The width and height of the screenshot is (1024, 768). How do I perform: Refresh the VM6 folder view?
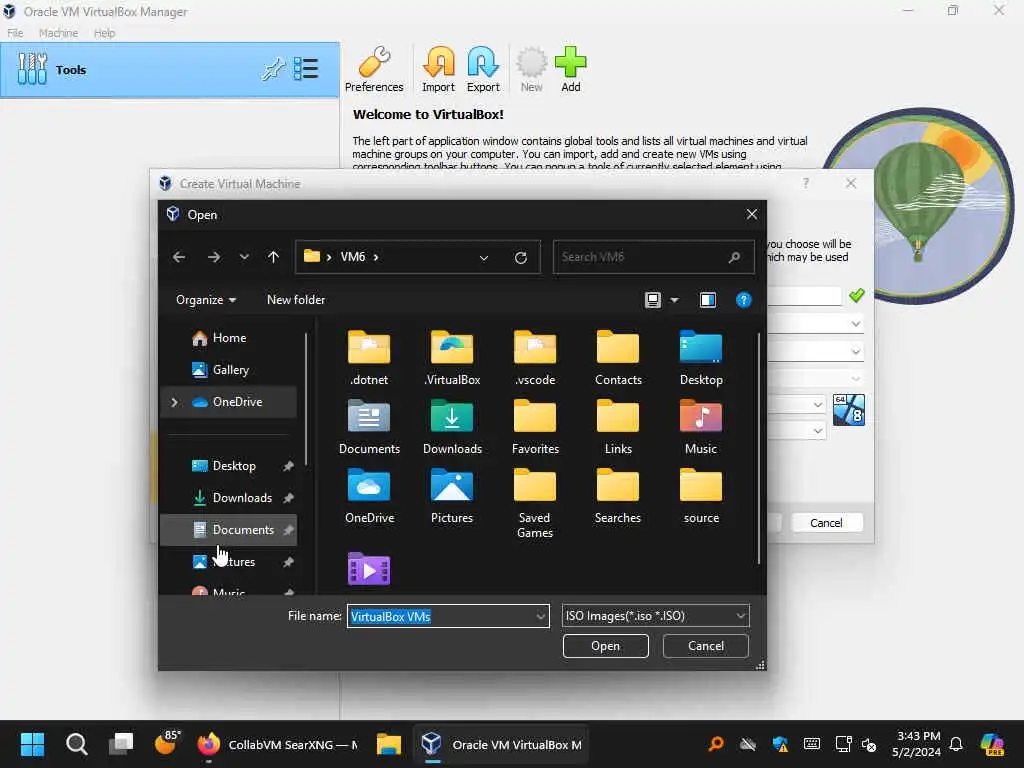(520, 257)
